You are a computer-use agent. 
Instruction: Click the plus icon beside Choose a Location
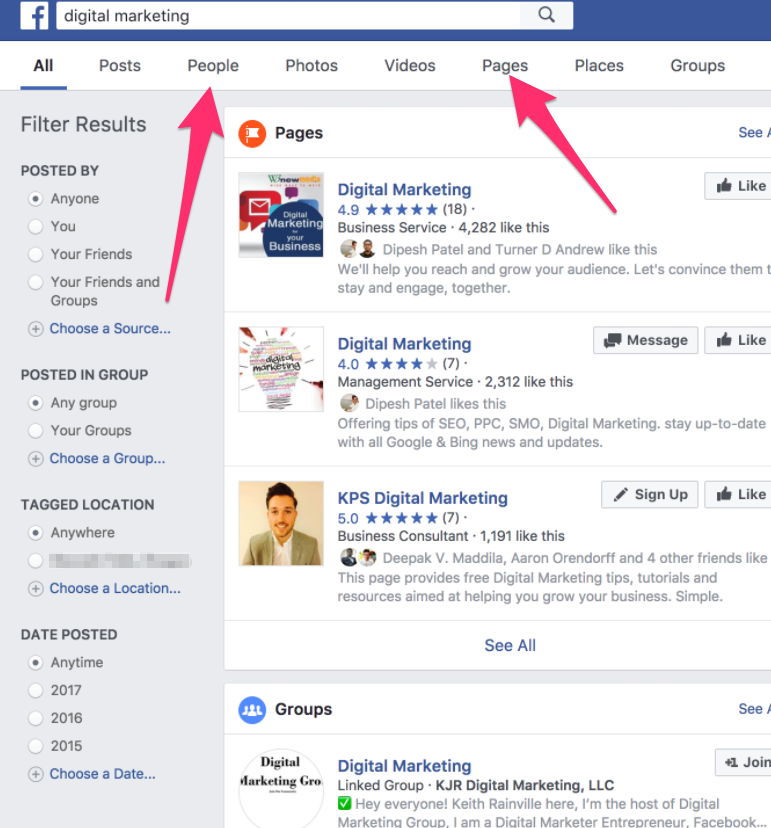(35, 589)
